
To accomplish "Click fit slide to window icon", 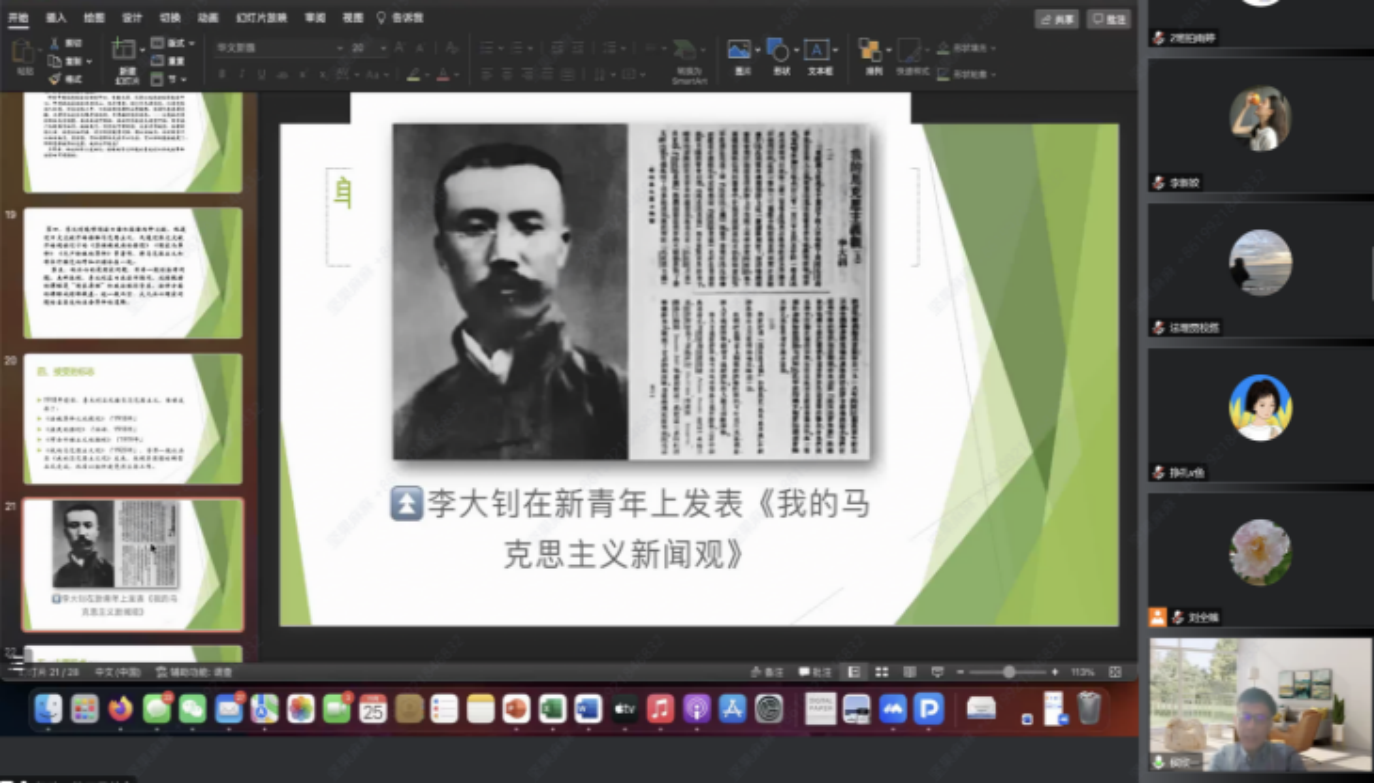I will [x=1115, y=672].
